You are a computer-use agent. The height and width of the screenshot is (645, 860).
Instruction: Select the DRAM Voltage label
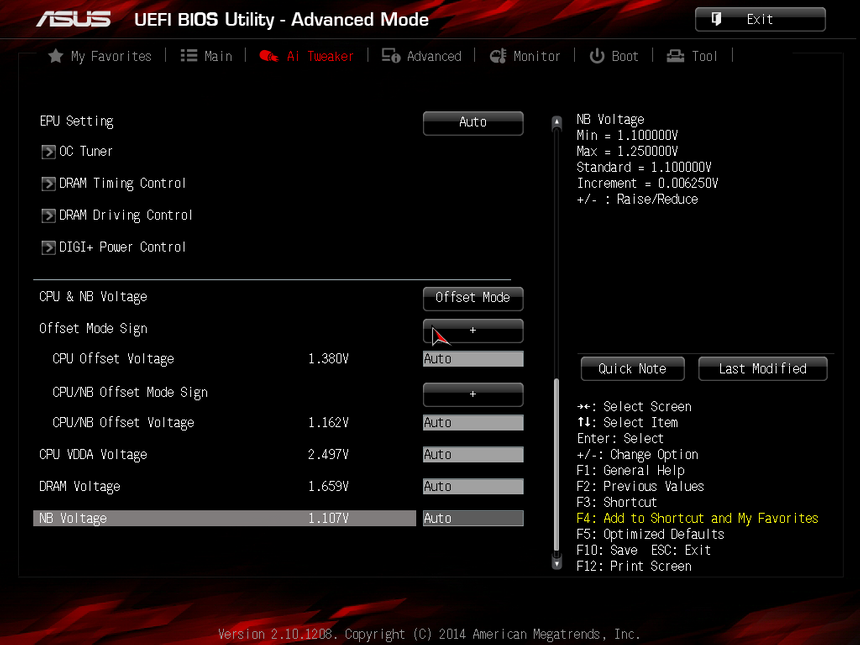(80, 486)
